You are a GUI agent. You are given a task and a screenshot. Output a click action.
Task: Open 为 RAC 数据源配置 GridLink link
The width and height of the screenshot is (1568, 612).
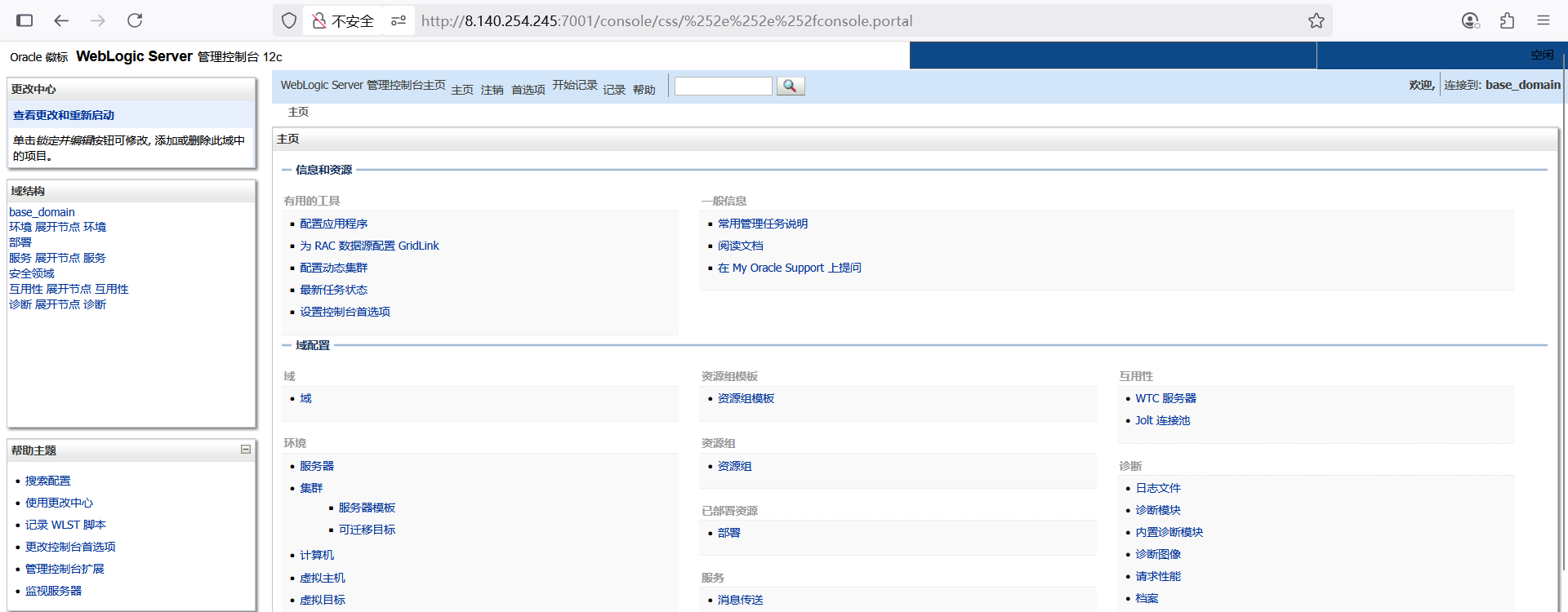point(369,246)
